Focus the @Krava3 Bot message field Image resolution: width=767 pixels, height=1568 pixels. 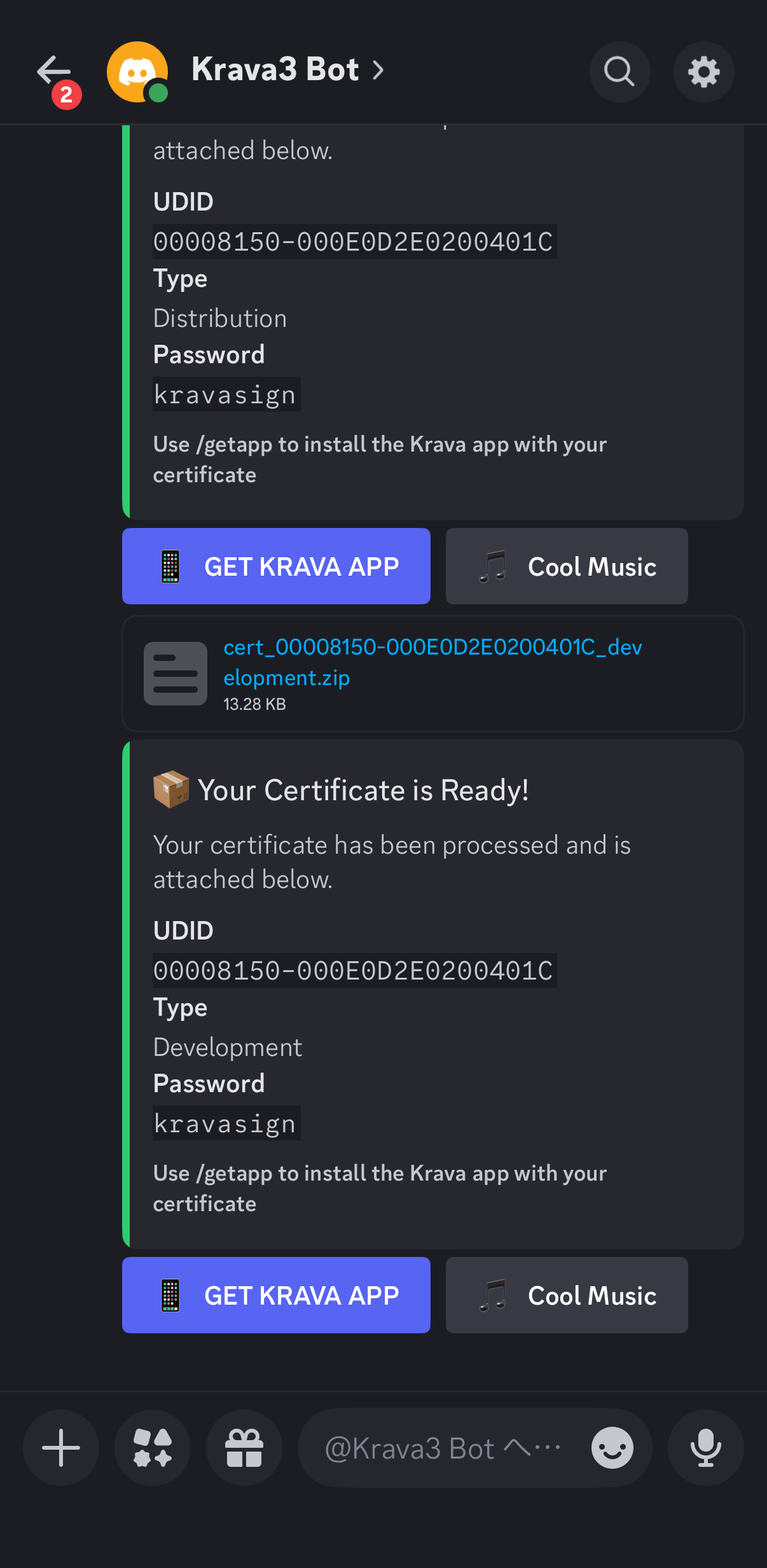point(439,1448)
